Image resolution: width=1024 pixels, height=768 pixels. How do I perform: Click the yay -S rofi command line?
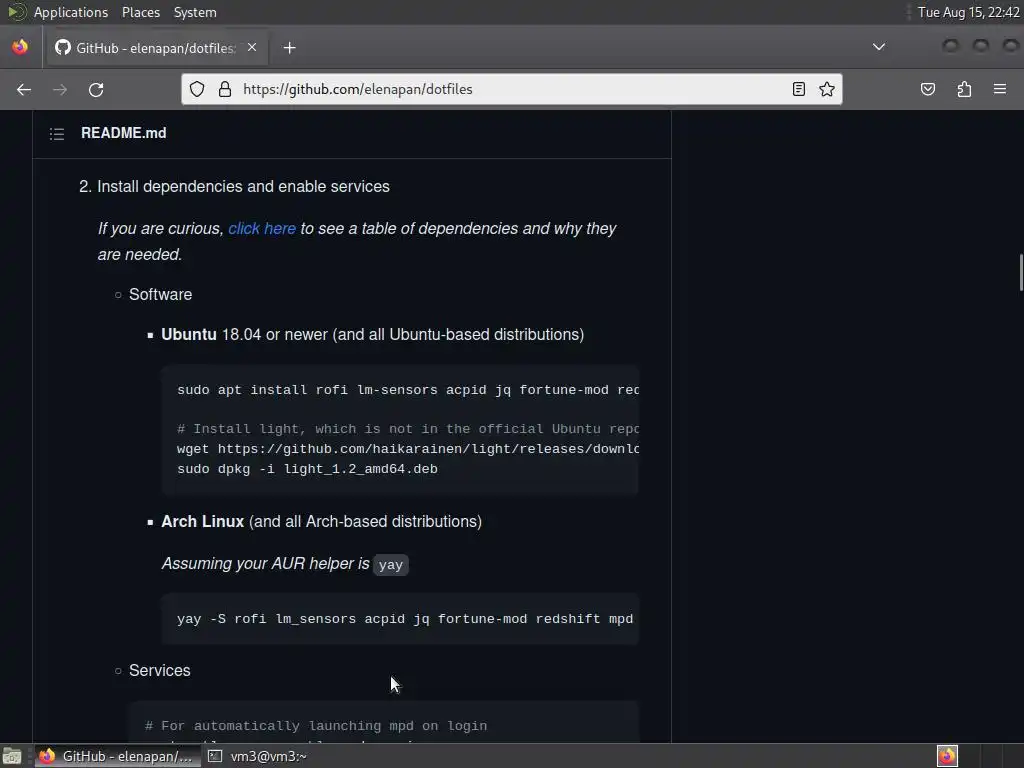point(405,618)
